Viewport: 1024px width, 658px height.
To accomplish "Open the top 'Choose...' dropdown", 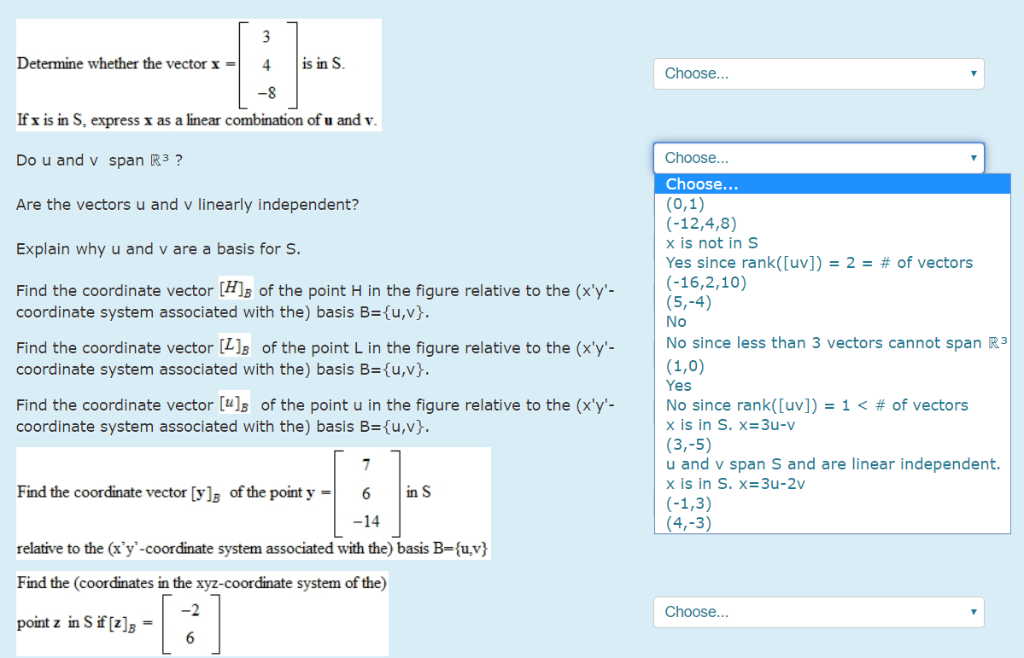I will pos(817,73).
